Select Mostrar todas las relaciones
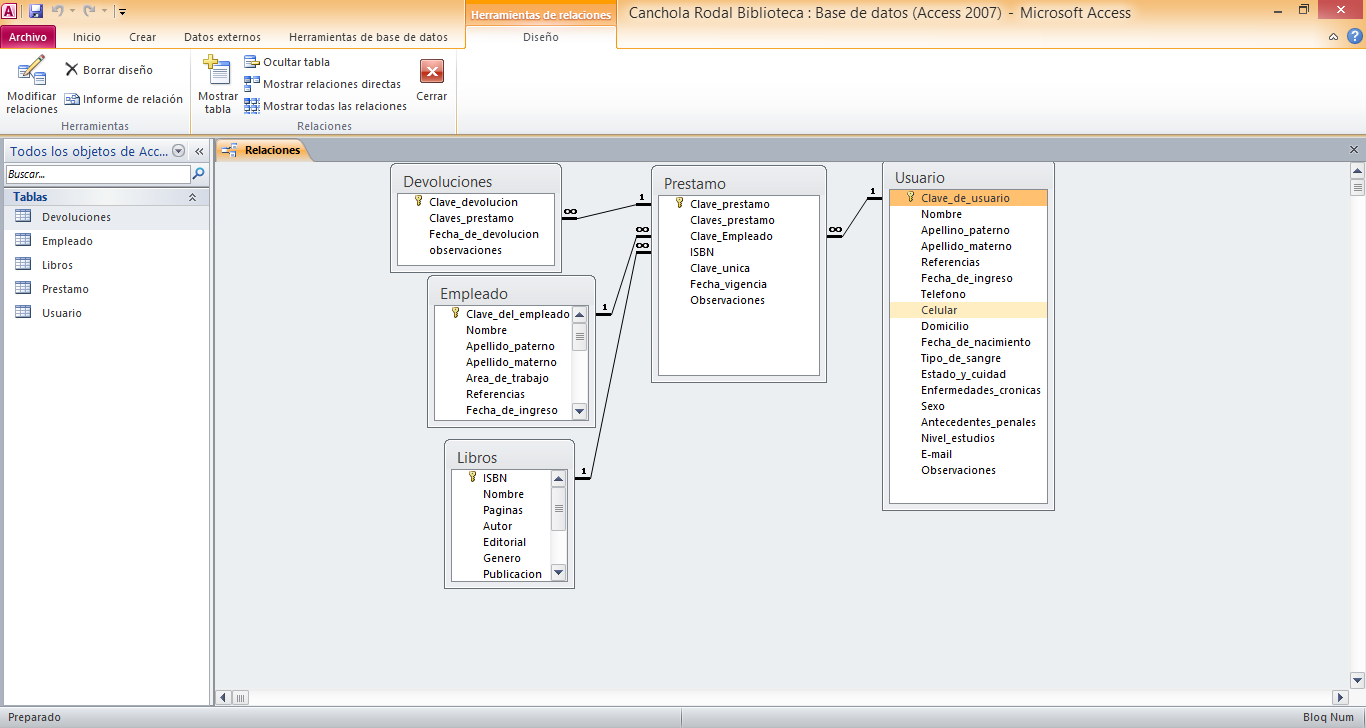Image resolution: width=1366 pixels, height=728 pixels. point(326,106)
